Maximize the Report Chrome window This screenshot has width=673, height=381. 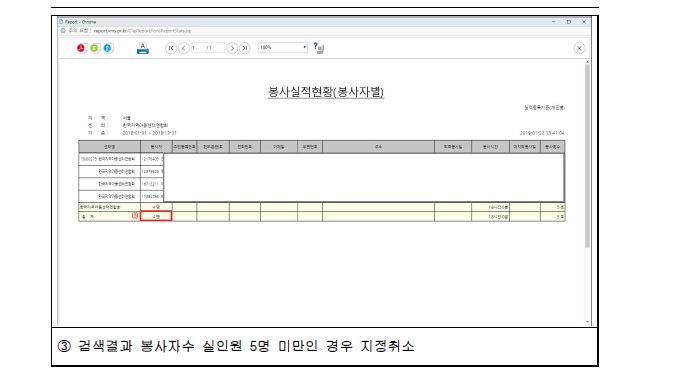pyautogui.click(x=569, y=22)
